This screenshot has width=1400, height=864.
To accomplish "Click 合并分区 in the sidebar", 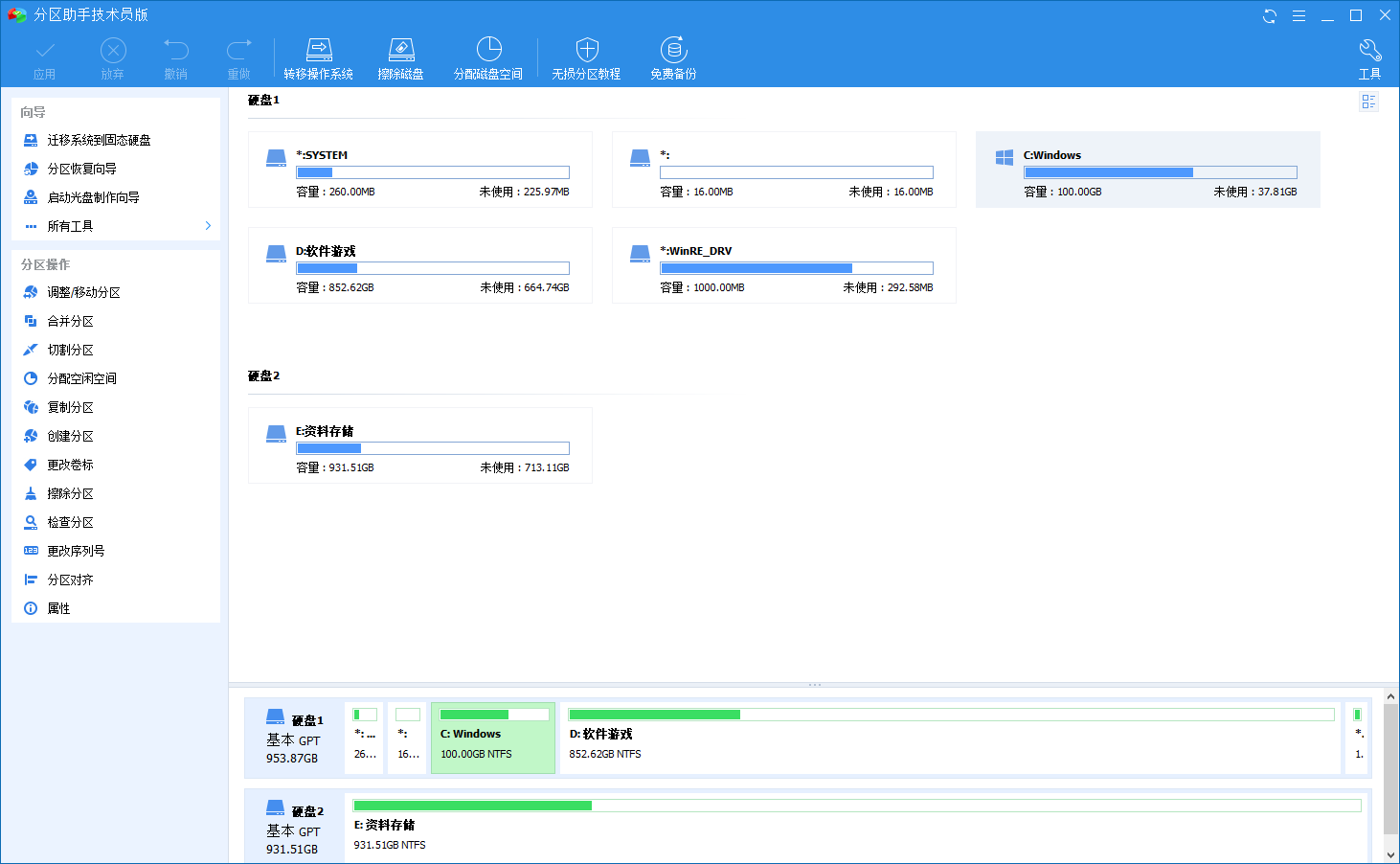I will point(70,321).
